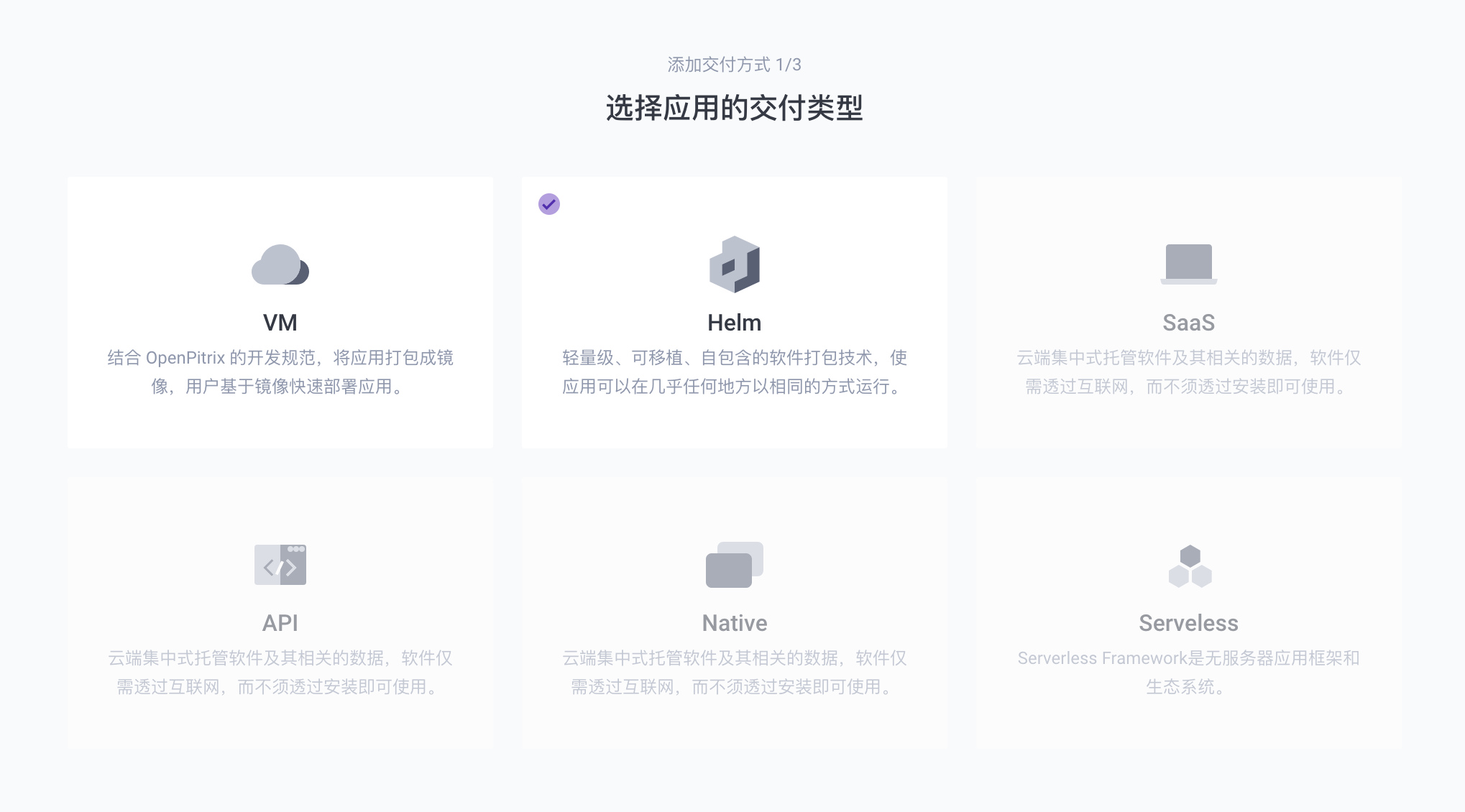
Task: Click the Serveless hexagons icon
Action: [1190, 566]
